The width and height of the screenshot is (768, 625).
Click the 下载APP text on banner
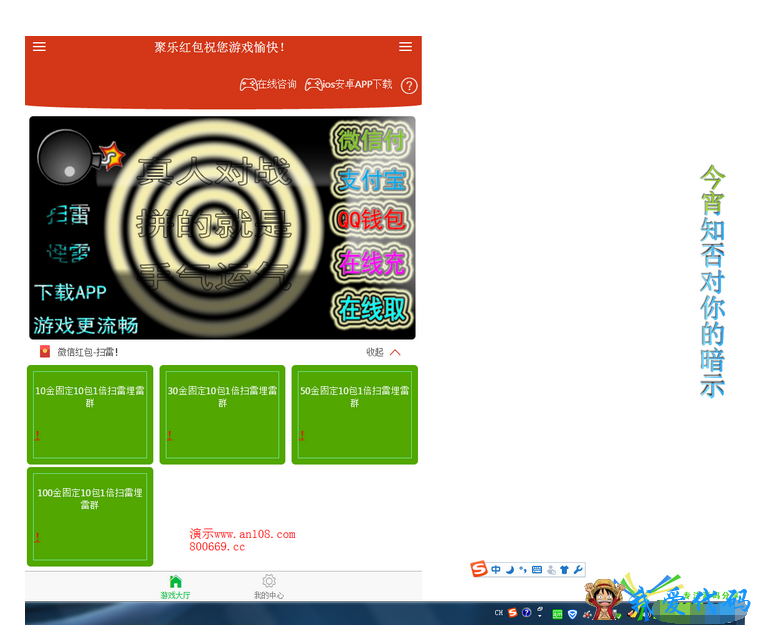coord(71,292)
